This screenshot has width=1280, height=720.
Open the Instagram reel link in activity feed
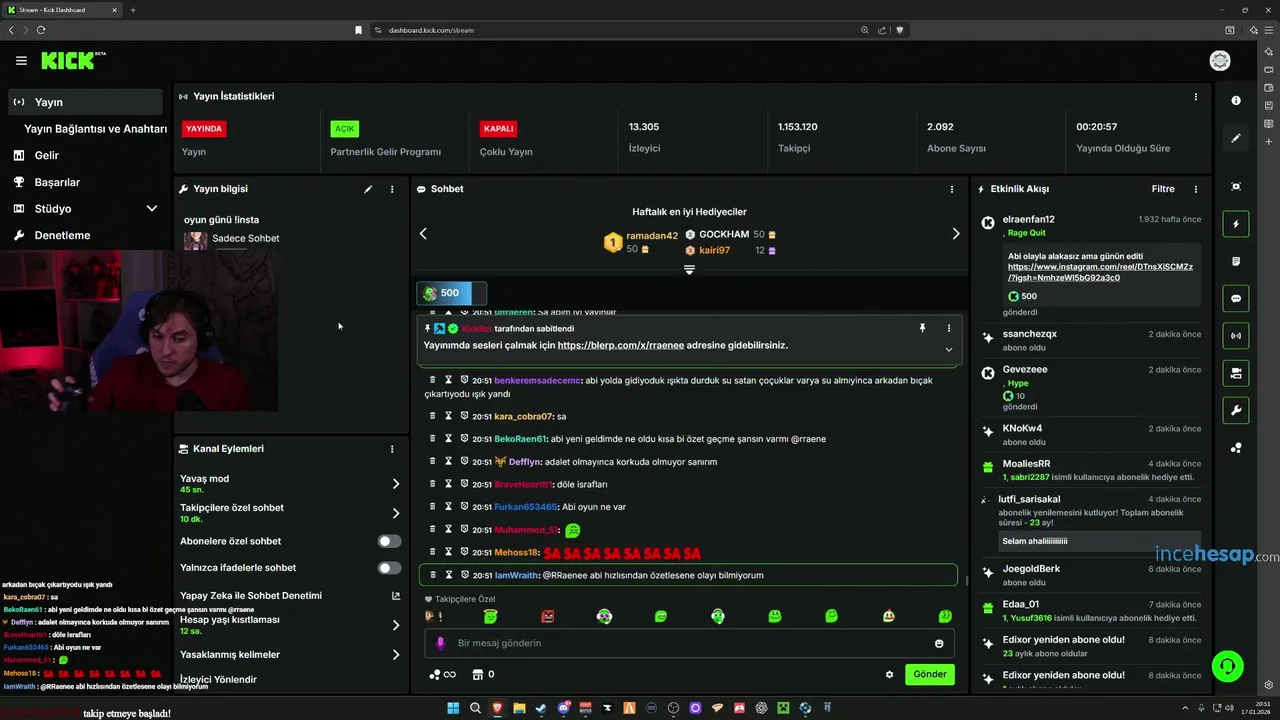[x=1100, y=272]
